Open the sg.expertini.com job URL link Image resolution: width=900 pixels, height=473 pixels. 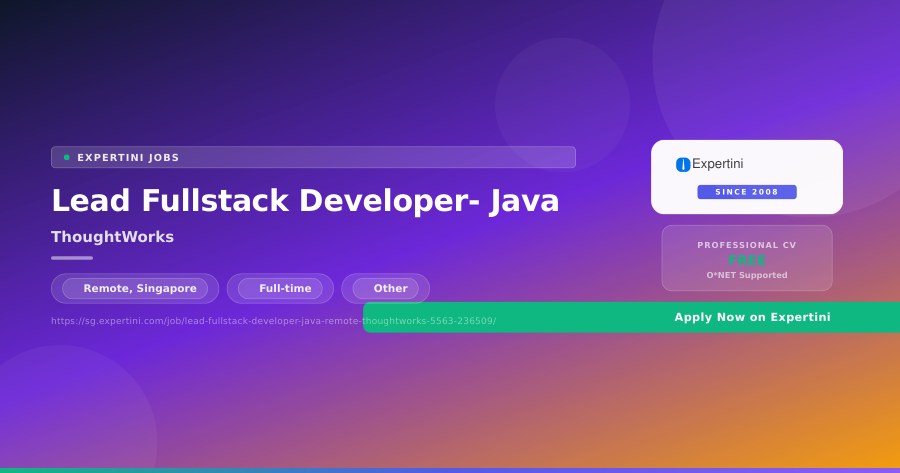273,321
